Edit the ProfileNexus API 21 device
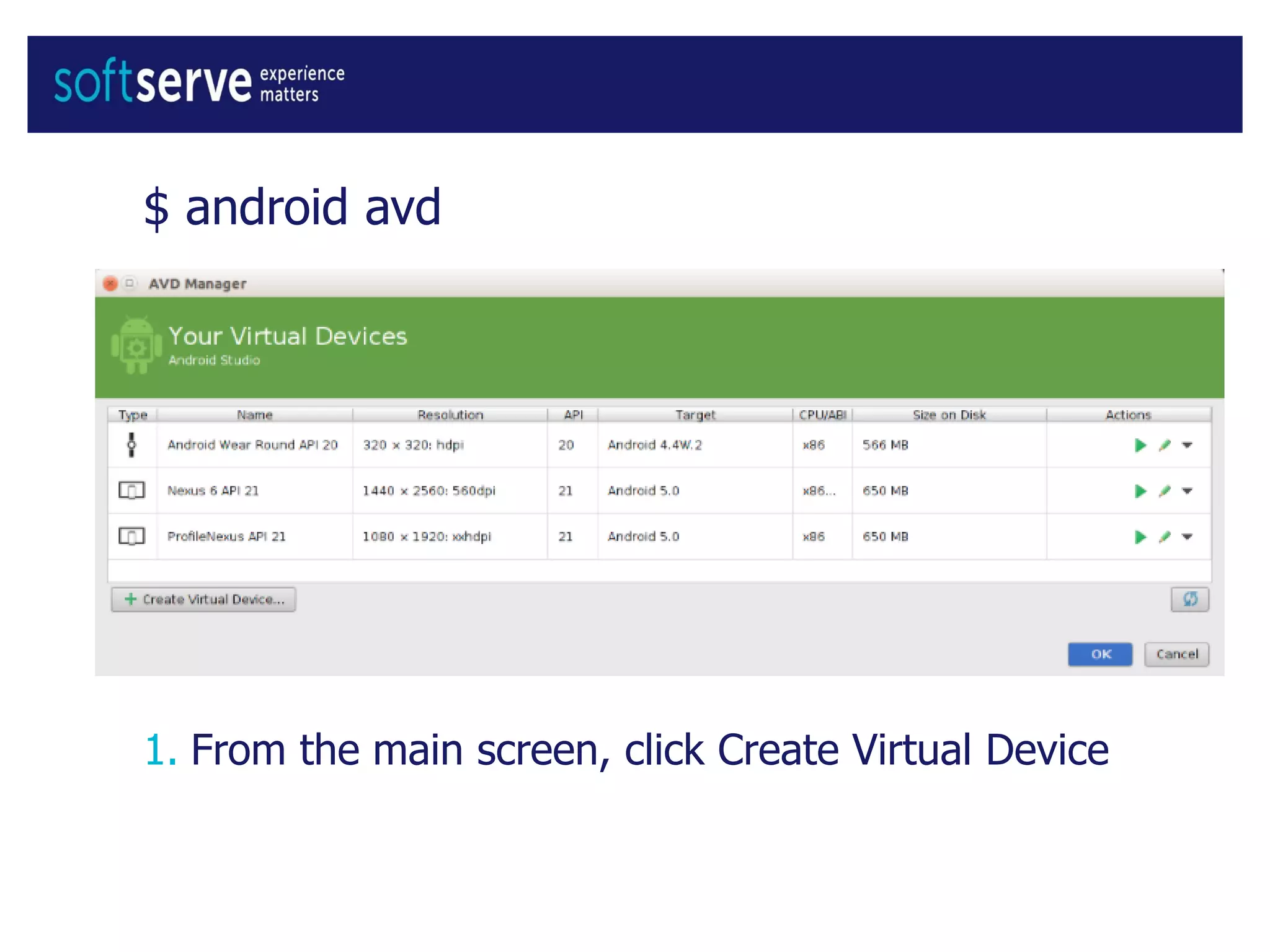The width and height of the screenshot is (1270, 952). 1165,537
